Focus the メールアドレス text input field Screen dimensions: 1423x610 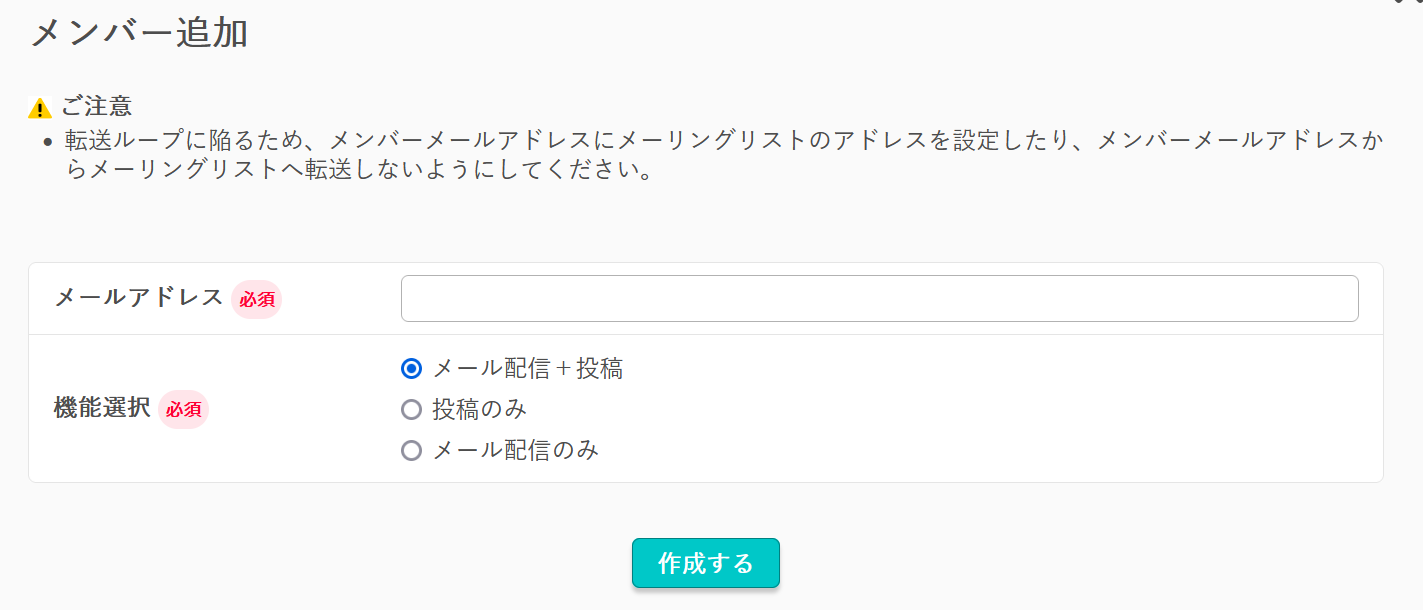click(x=879, y=298)
